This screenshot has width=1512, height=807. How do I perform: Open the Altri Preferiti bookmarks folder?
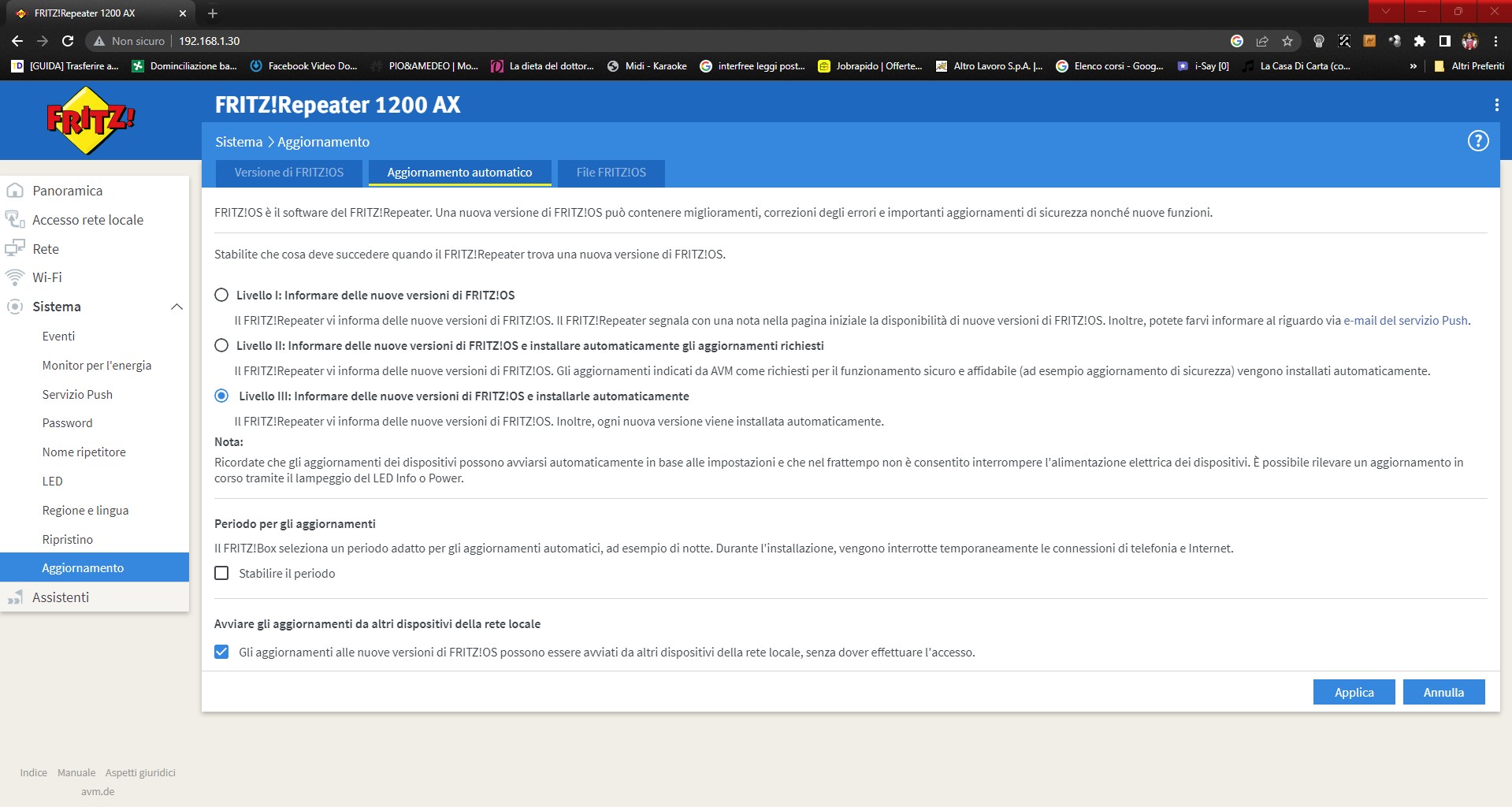1469,66
